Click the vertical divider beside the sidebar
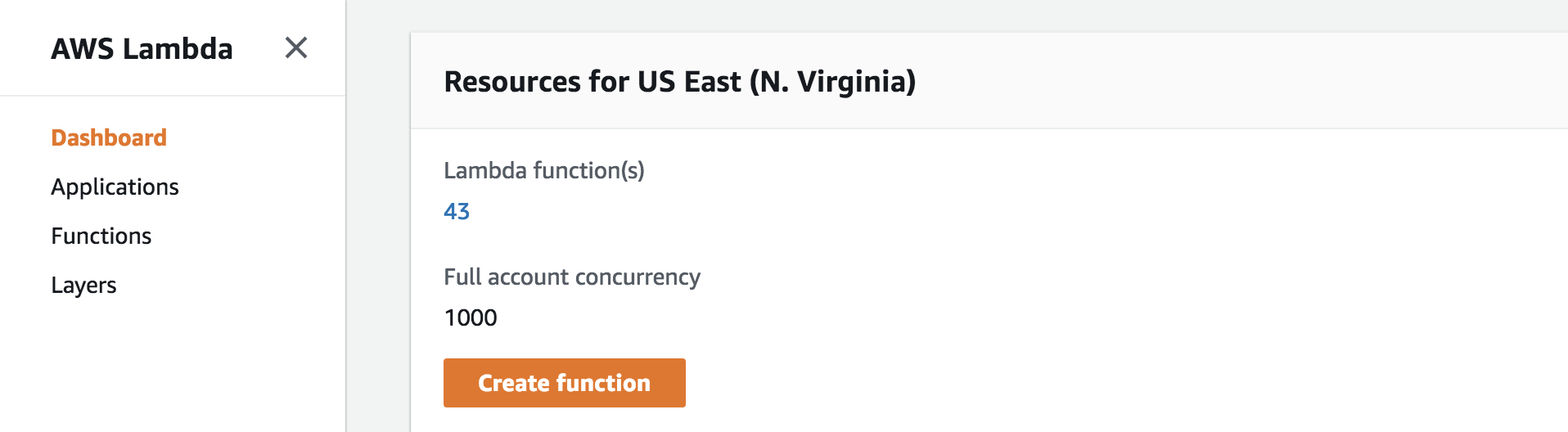This screenshot has height=432, width=1568. (346, 245)
